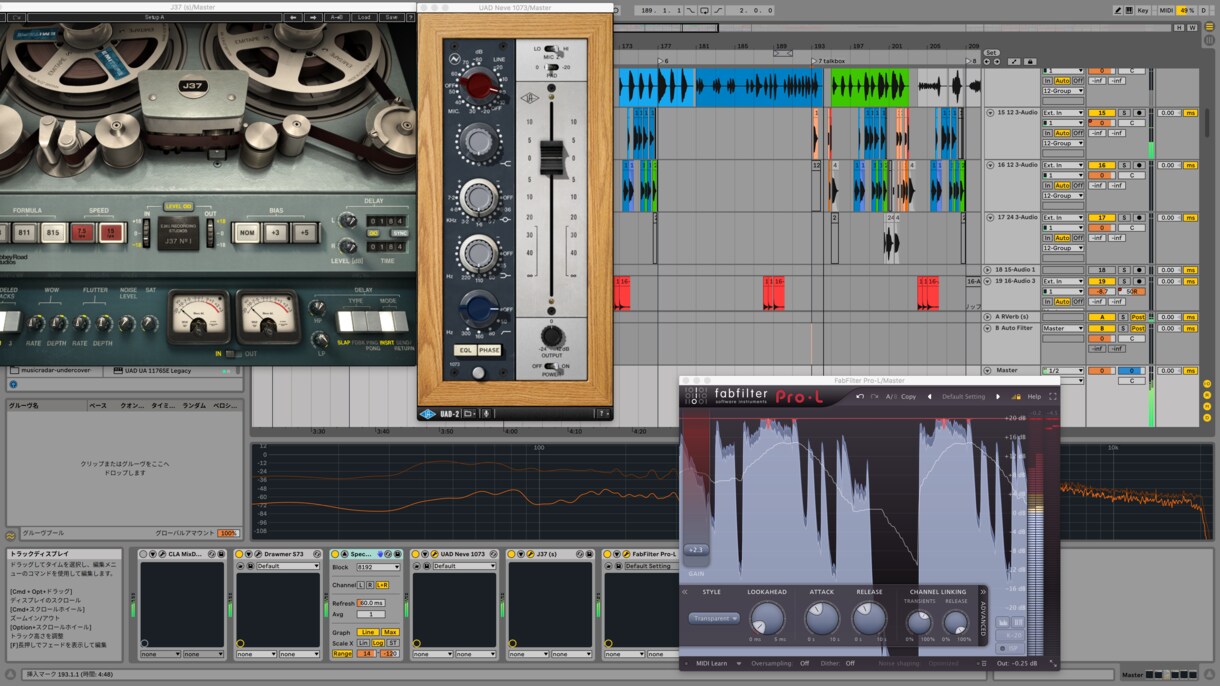
Task: Select the K-20 meter scale button
Action: 1011,635
